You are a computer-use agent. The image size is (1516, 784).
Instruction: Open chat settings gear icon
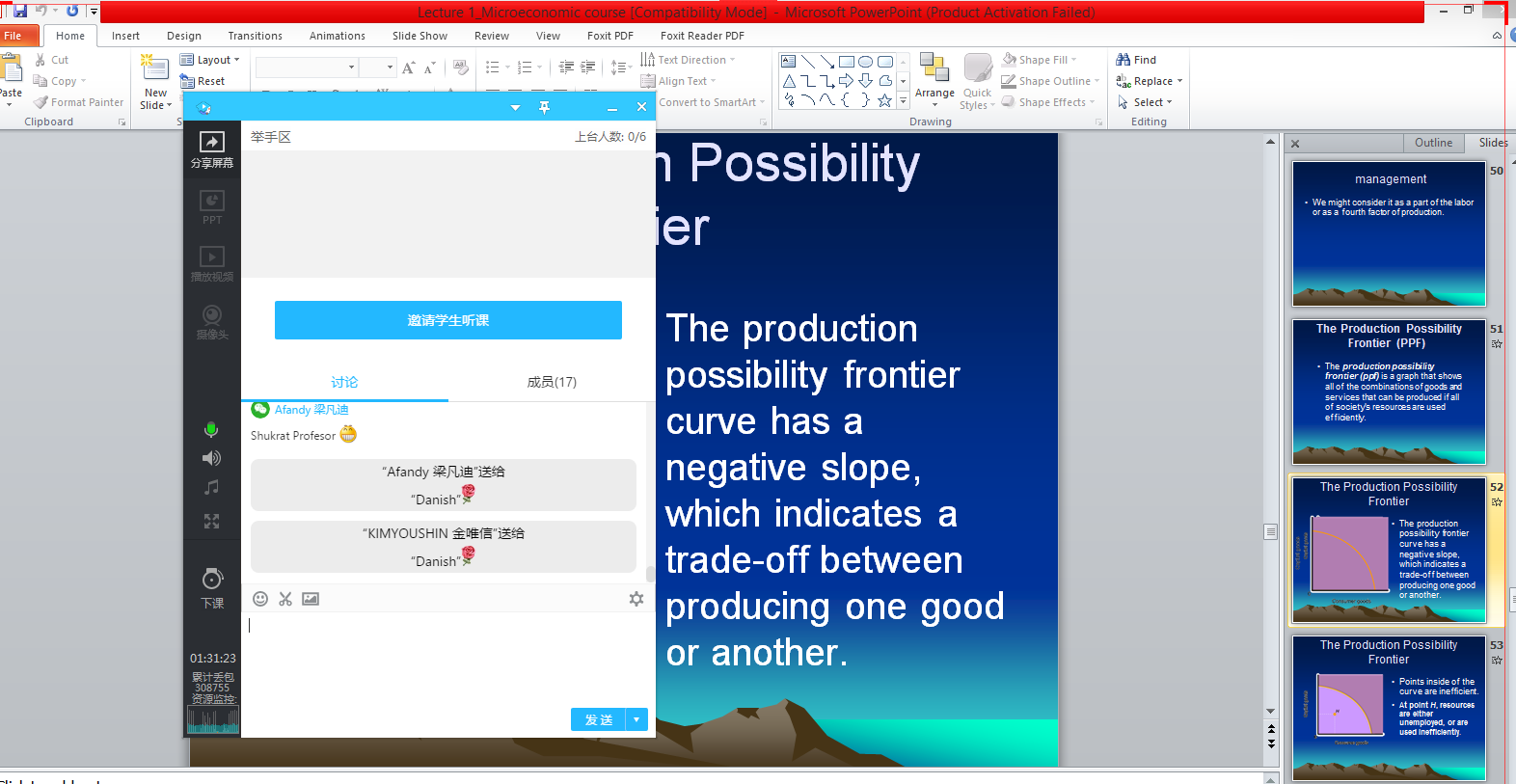[x=636, y=599]
